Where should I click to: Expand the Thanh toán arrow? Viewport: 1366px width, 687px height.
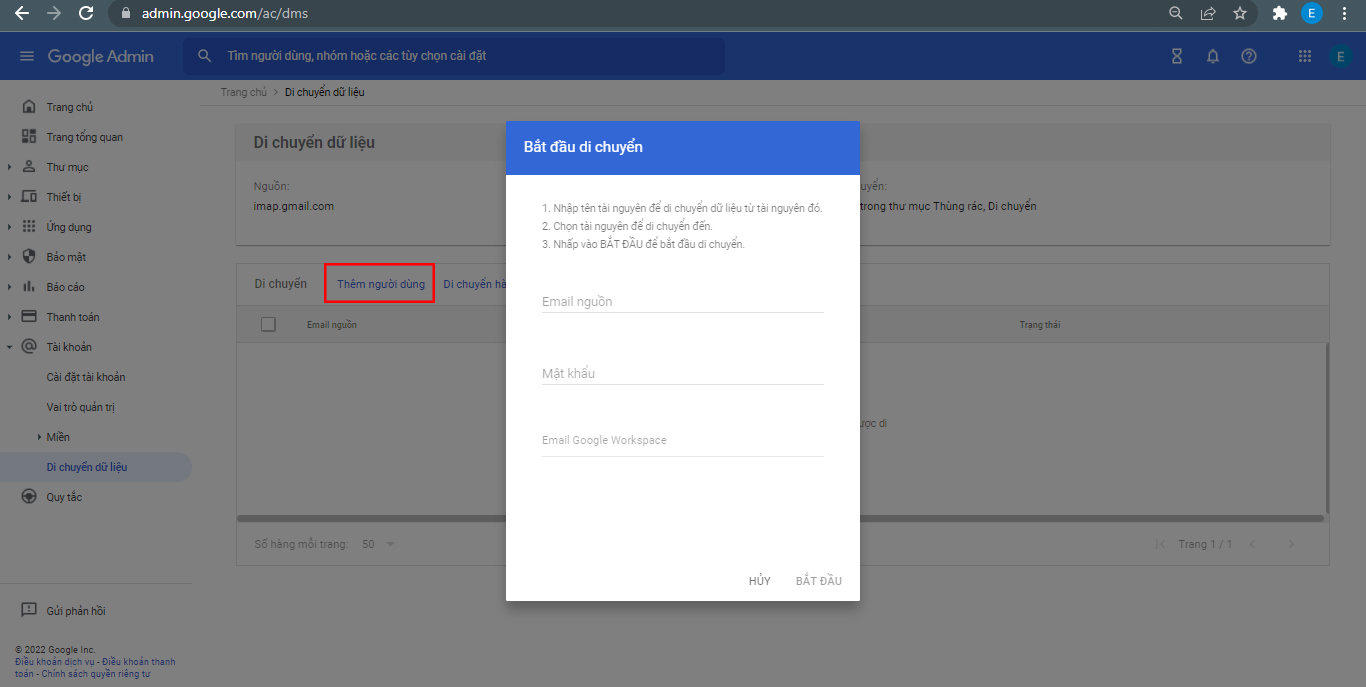pyautogui.click(x=10, y=317)
